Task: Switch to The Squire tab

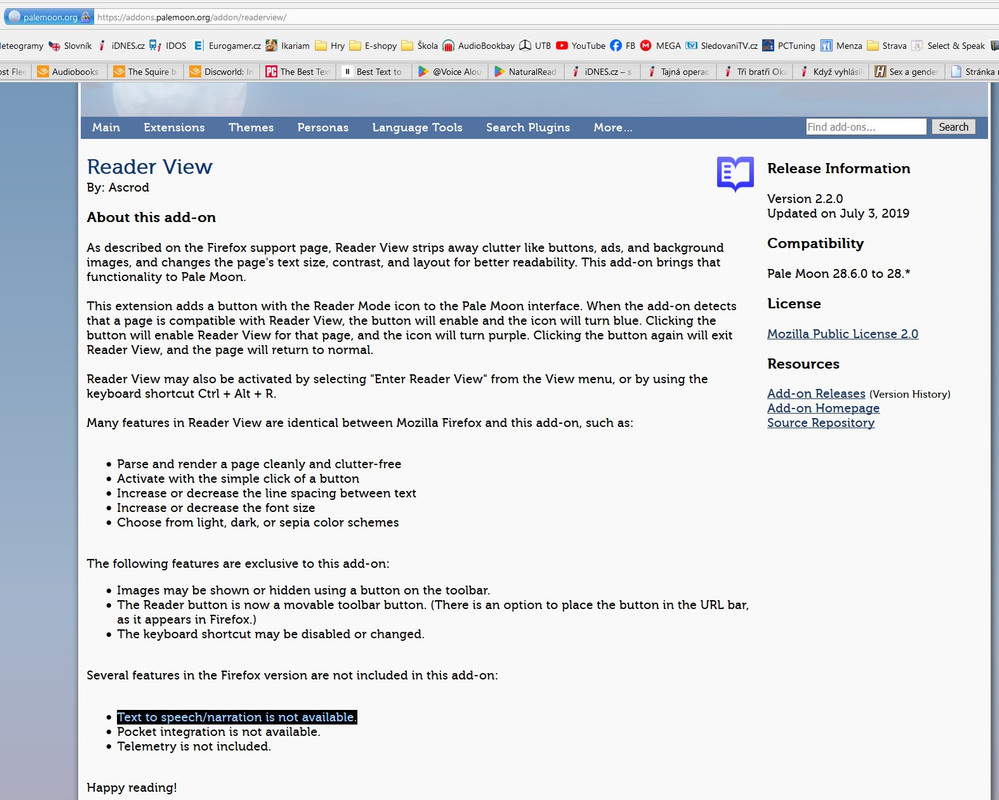Action: click(x=145, y=71)
